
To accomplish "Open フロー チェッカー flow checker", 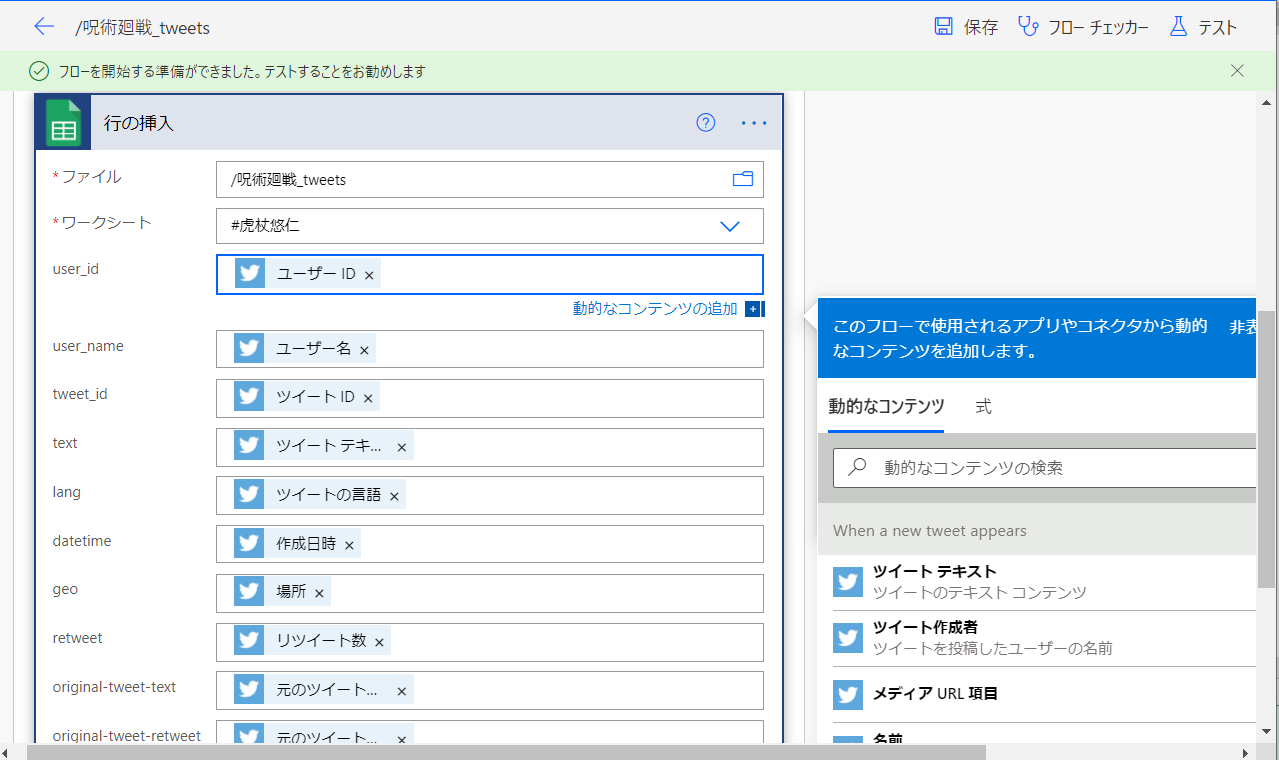I will pos(1083,27).
